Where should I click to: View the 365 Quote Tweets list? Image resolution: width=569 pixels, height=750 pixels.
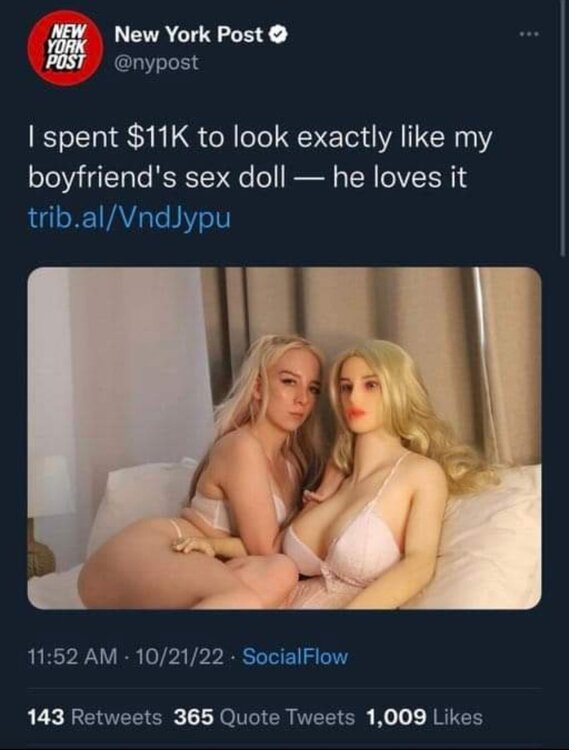(264, 717)
